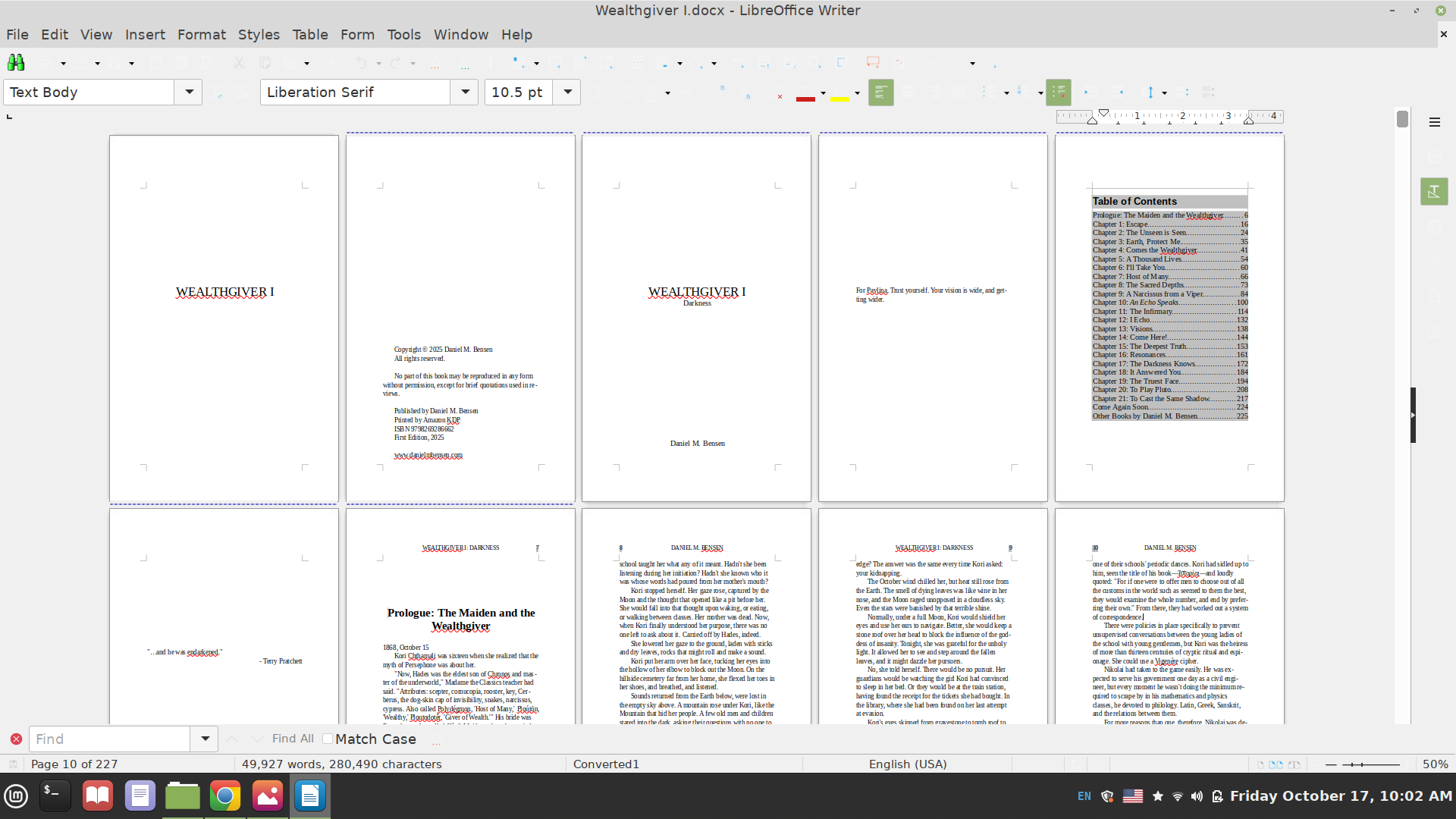Open the Table menu
This screenshot has width=1456, height=819.
[309, 35]
